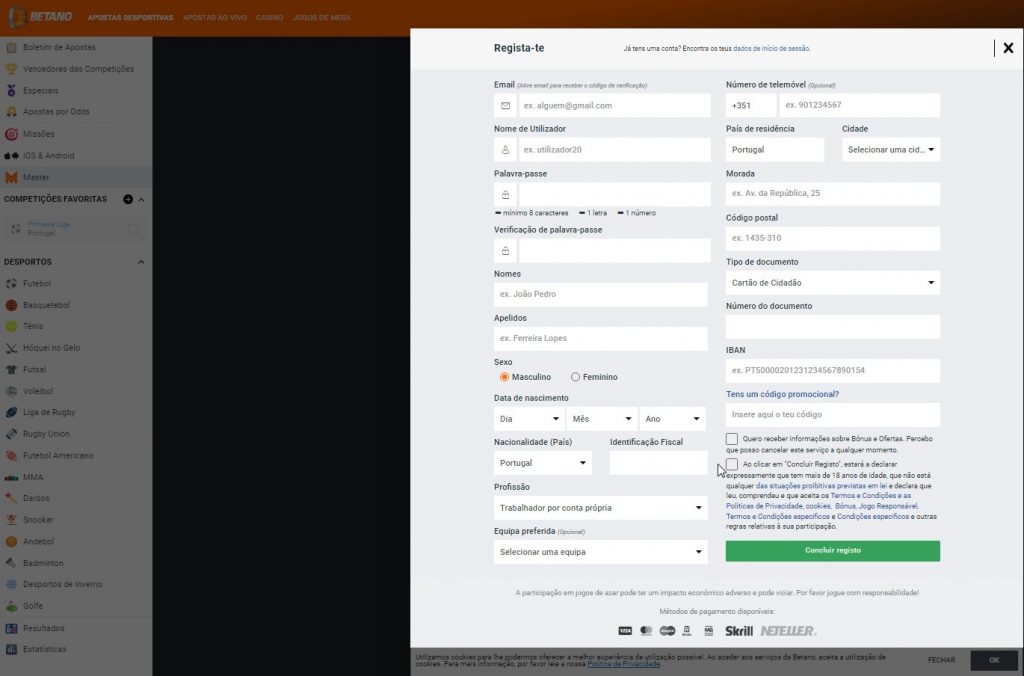Screen dimensions: 1024x676
Task: Open the Cidade dropdown
Action: [891, 150]
